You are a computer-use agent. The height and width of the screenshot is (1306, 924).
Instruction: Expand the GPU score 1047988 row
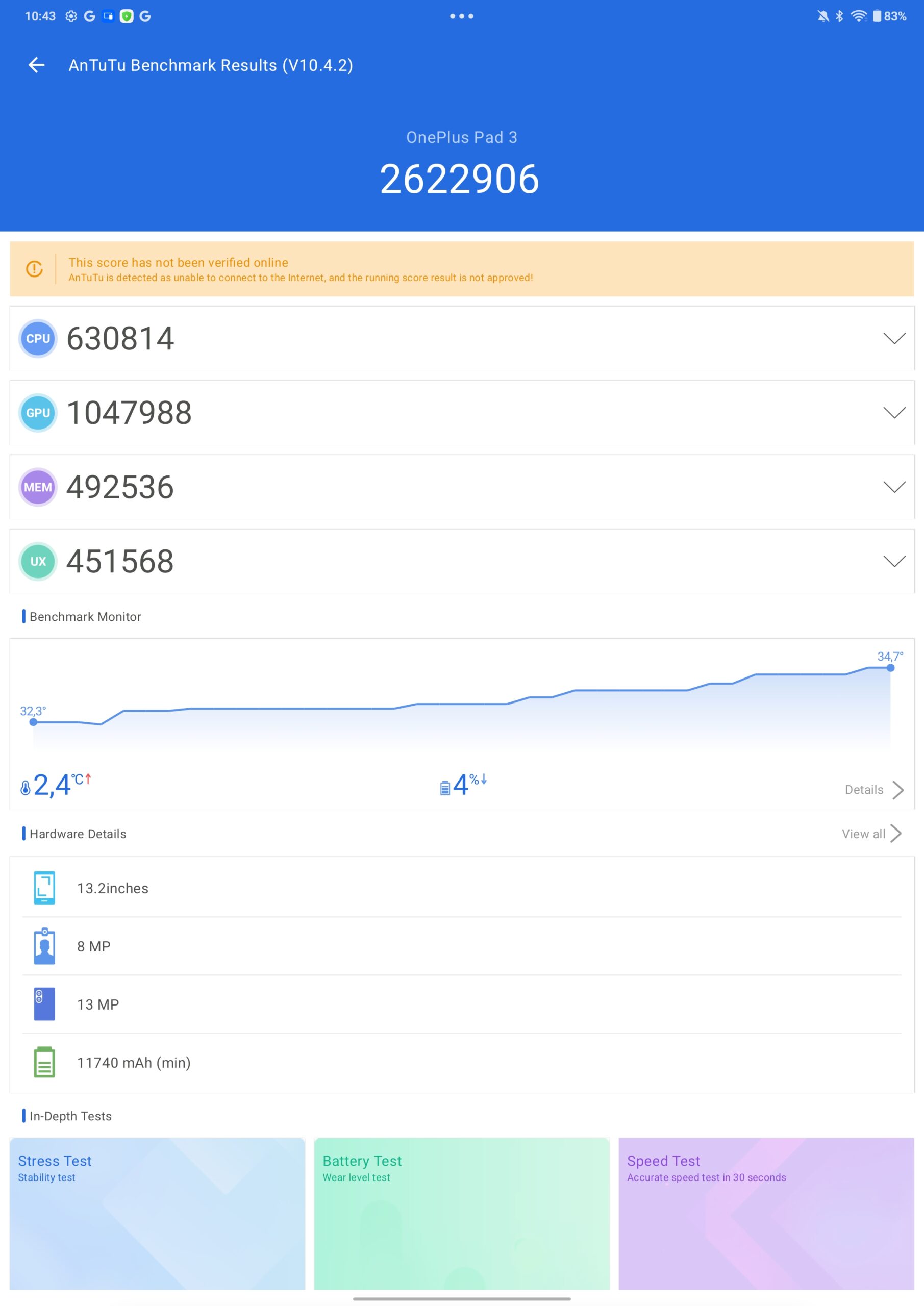pyautogui.click(x=461, y=413)
